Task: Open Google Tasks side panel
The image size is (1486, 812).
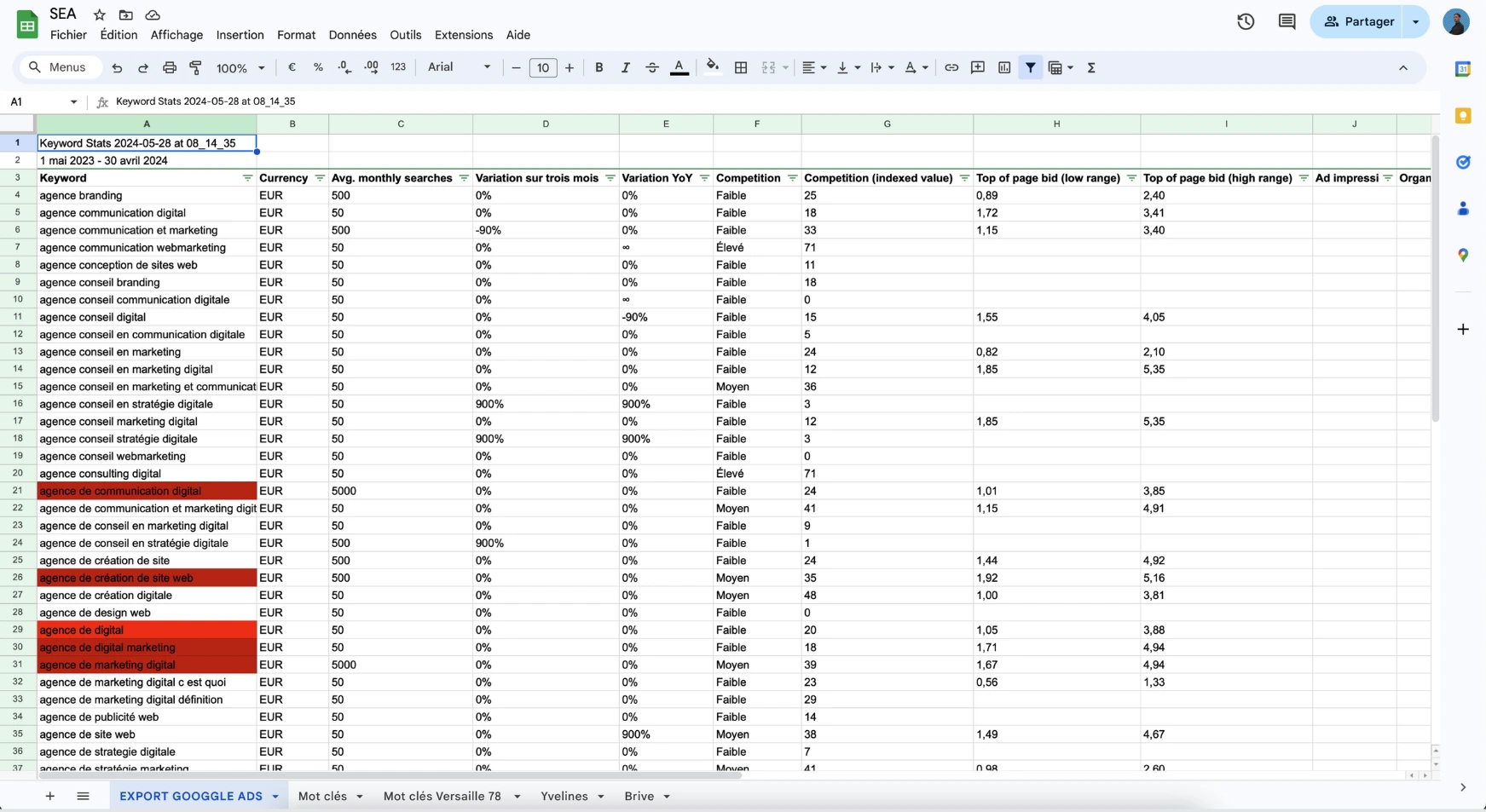Action: 1463,162
